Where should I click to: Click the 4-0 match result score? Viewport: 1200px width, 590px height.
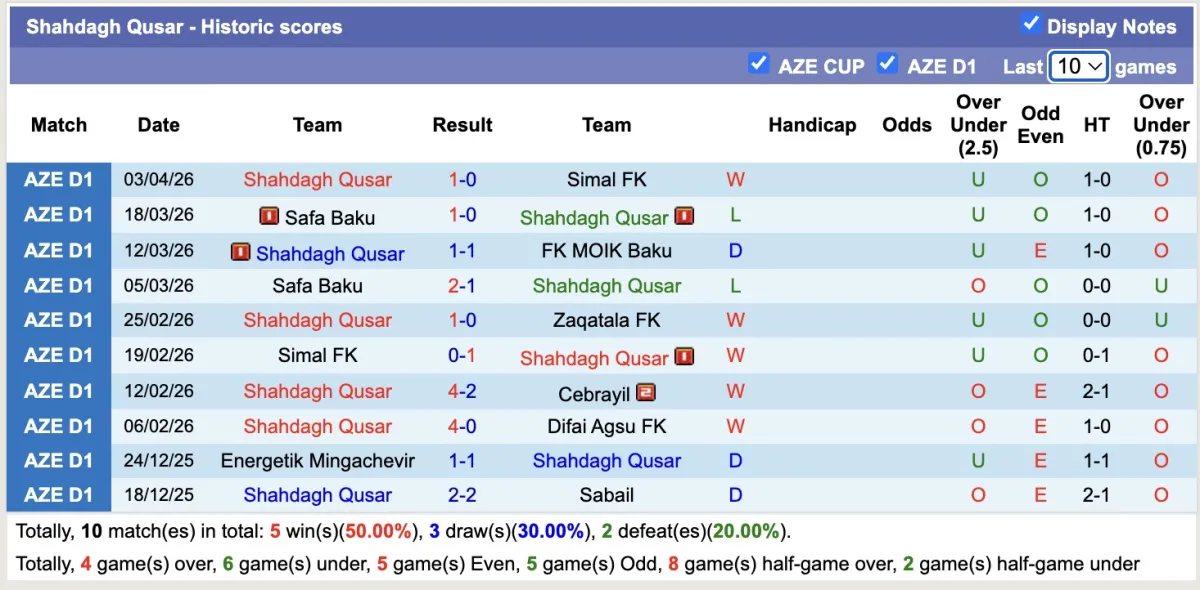[x=462, y=426]
